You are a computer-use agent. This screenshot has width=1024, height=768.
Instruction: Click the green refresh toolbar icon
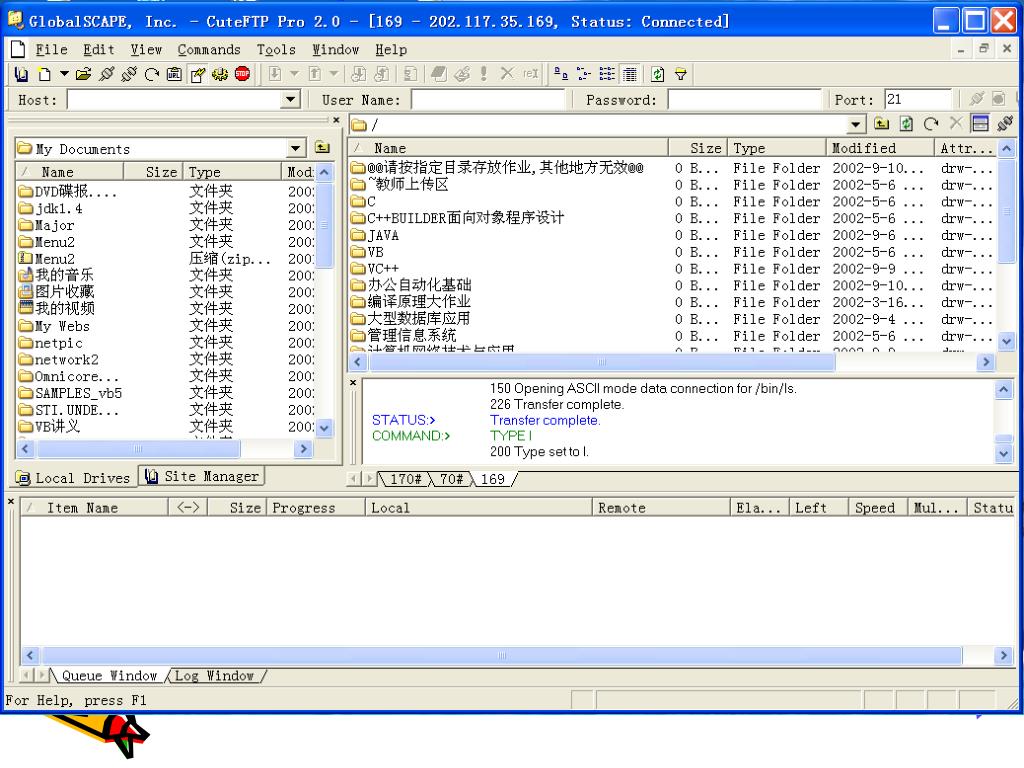click(658, 74)
